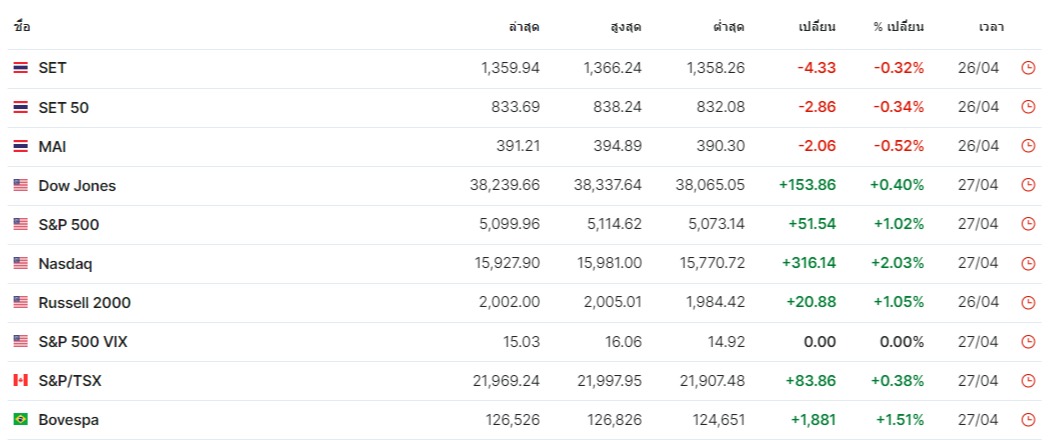Screen dimensions: 1049x440
Task: Open the Dow Jones index page
Action: tap(77, 185)
